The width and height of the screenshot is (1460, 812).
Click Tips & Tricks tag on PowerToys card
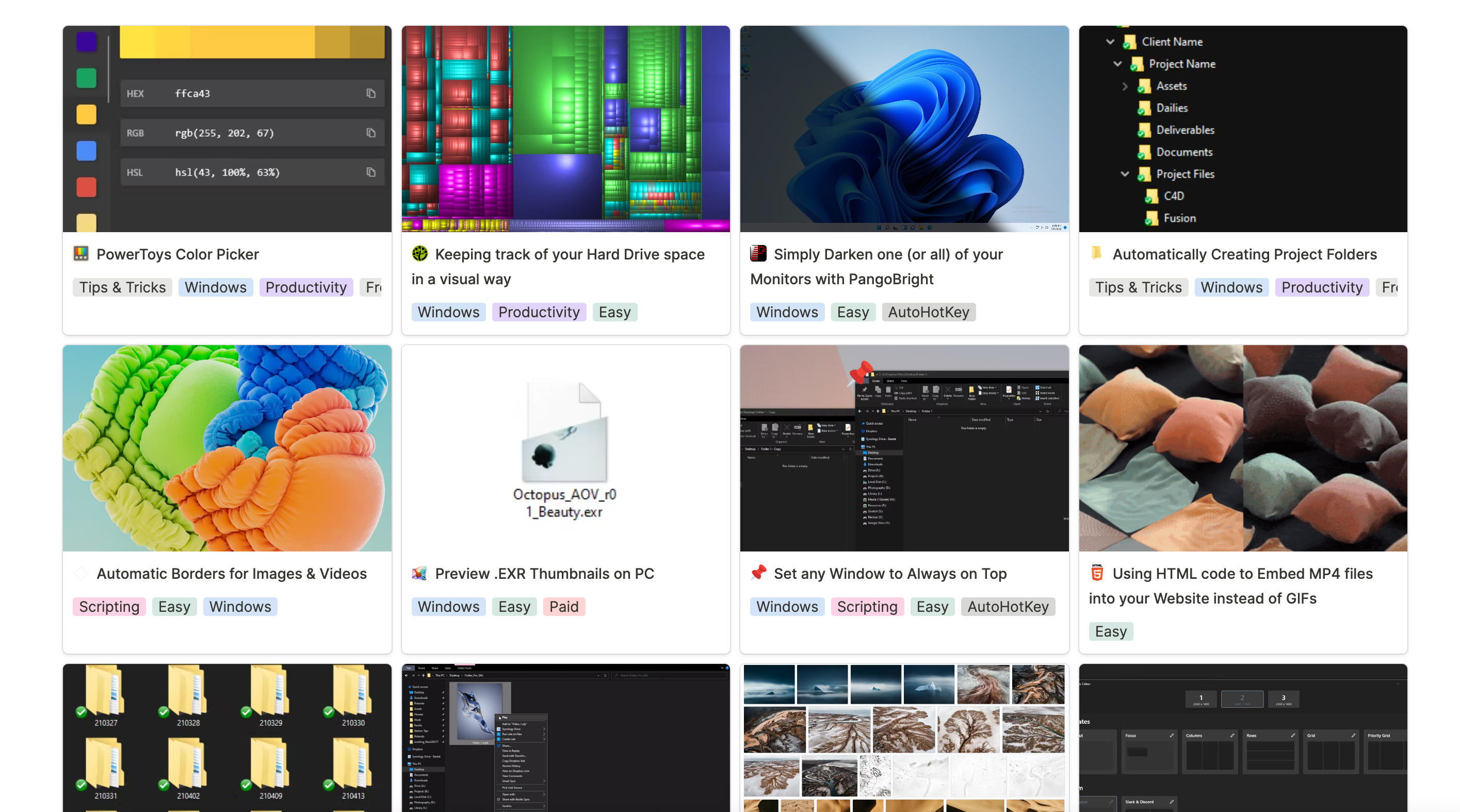click(122, 287)
